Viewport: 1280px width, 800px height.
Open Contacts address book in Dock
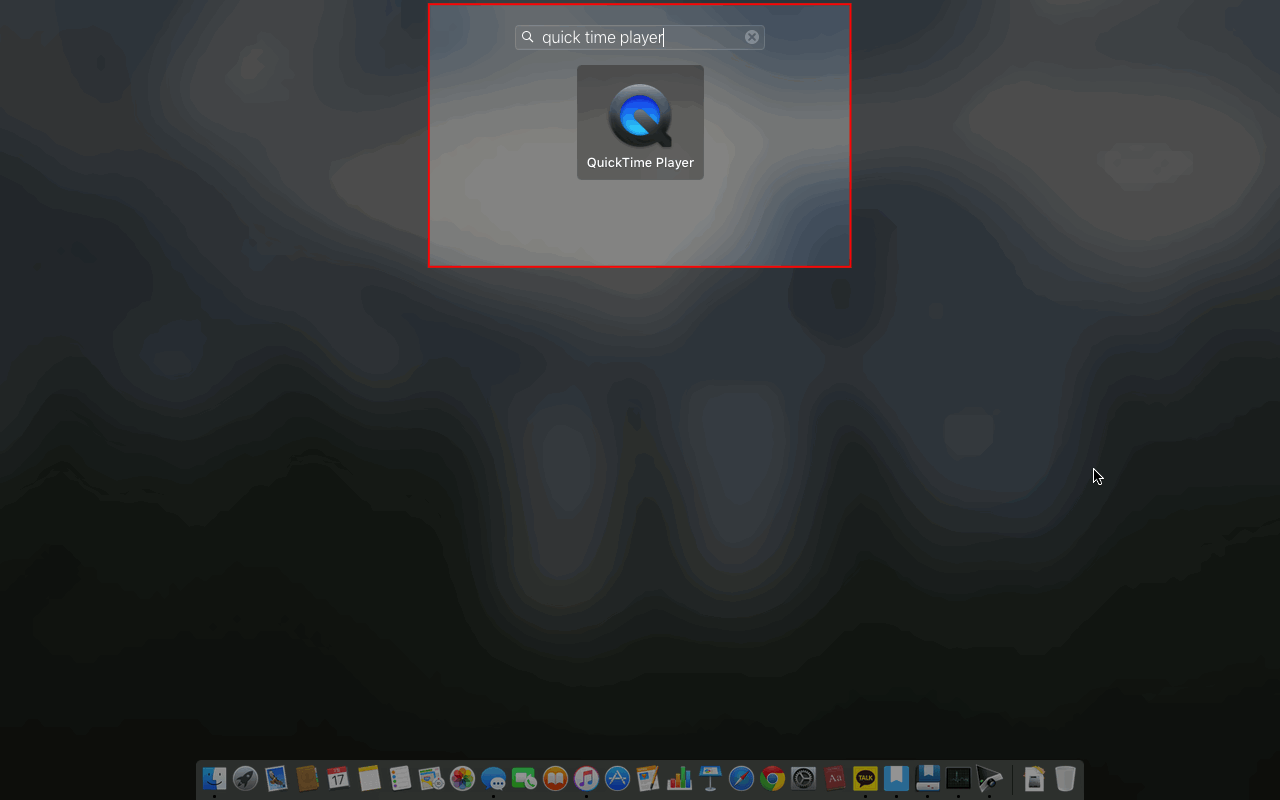coord(307,778)
